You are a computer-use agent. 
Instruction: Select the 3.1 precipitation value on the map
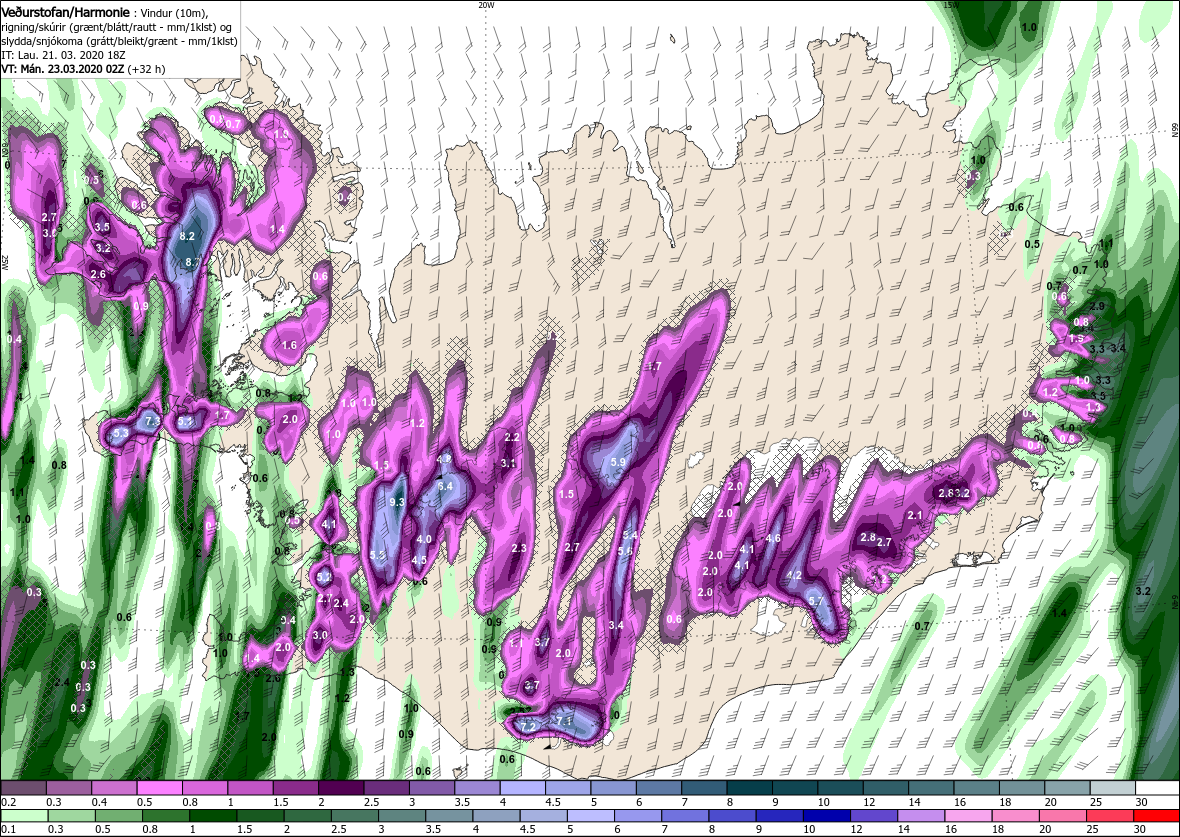508,463
